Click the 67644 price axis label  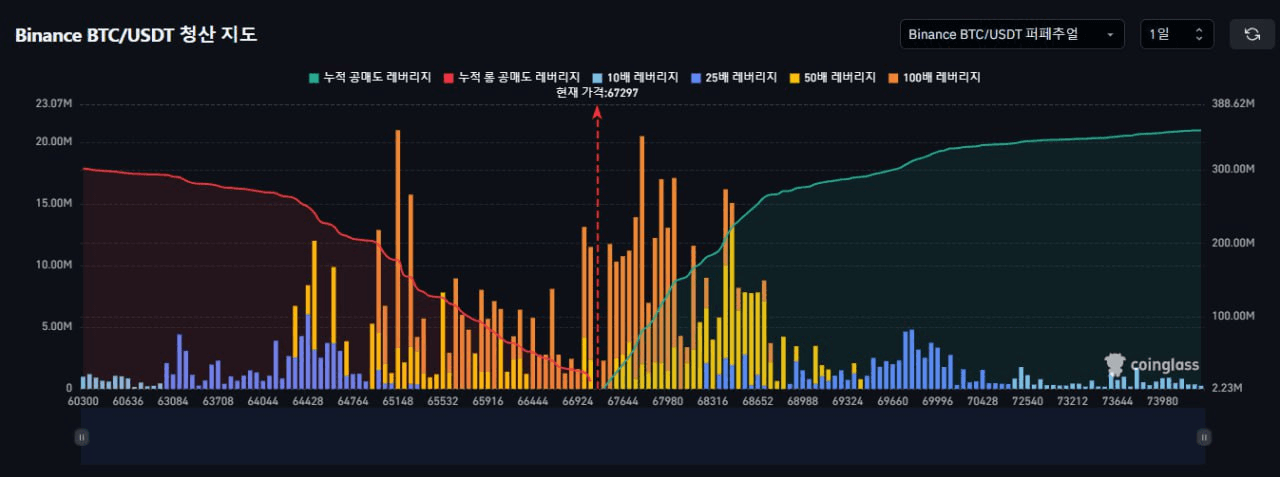click(623, 401)
